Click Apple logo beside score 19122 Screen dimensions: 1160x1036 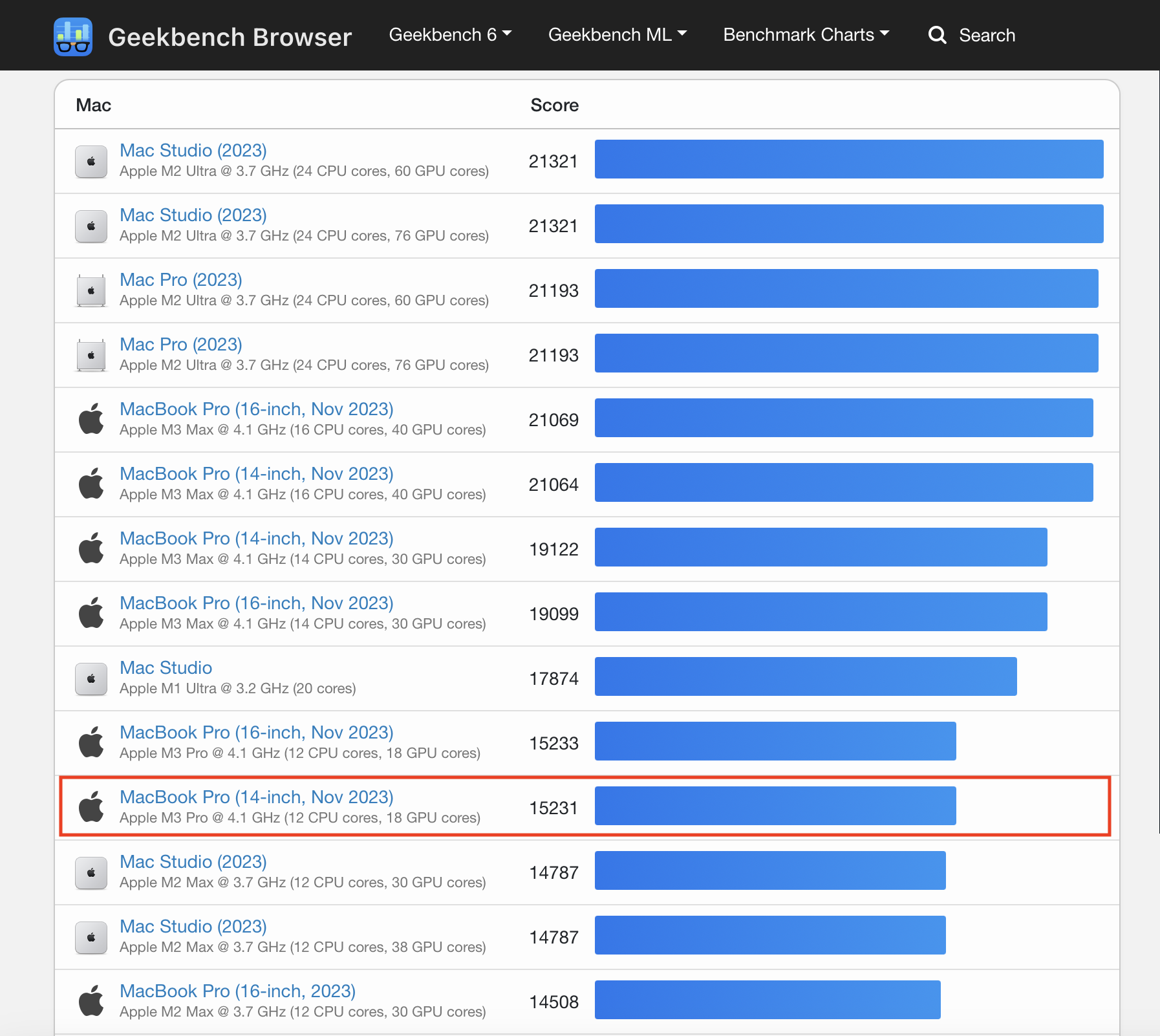pos(91,548)
